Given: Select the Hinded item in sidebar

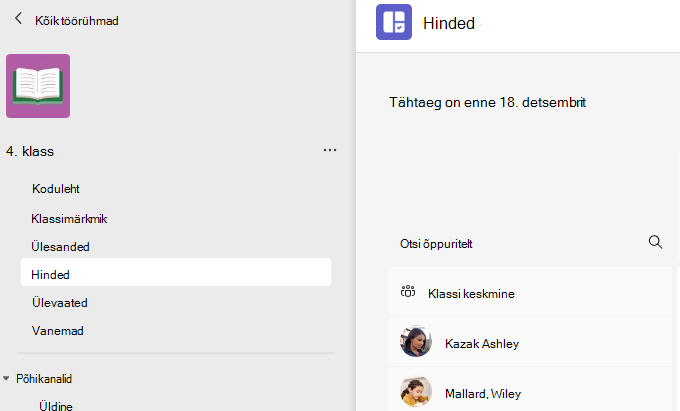Looking at the screenshot, I should pyautogui.click(x=176, y=272).
